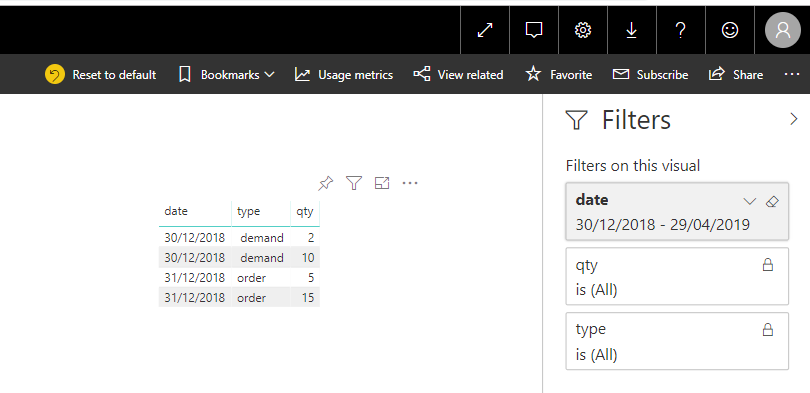Click the 'Filters on this visual' label
This screenshot has width=810, height=393.
click(x=633, y=166)
